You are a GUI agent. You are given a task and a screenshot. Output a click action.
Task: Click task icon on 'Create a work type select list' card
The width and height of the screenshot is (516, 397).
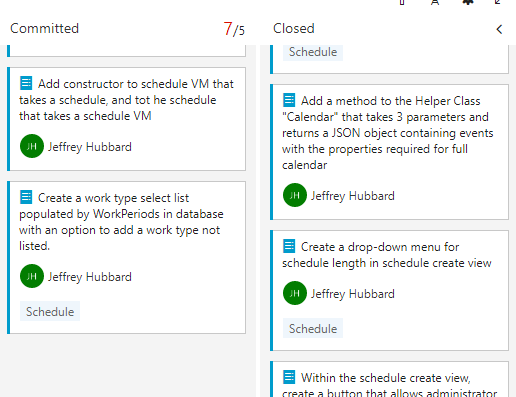pos(26,197)
